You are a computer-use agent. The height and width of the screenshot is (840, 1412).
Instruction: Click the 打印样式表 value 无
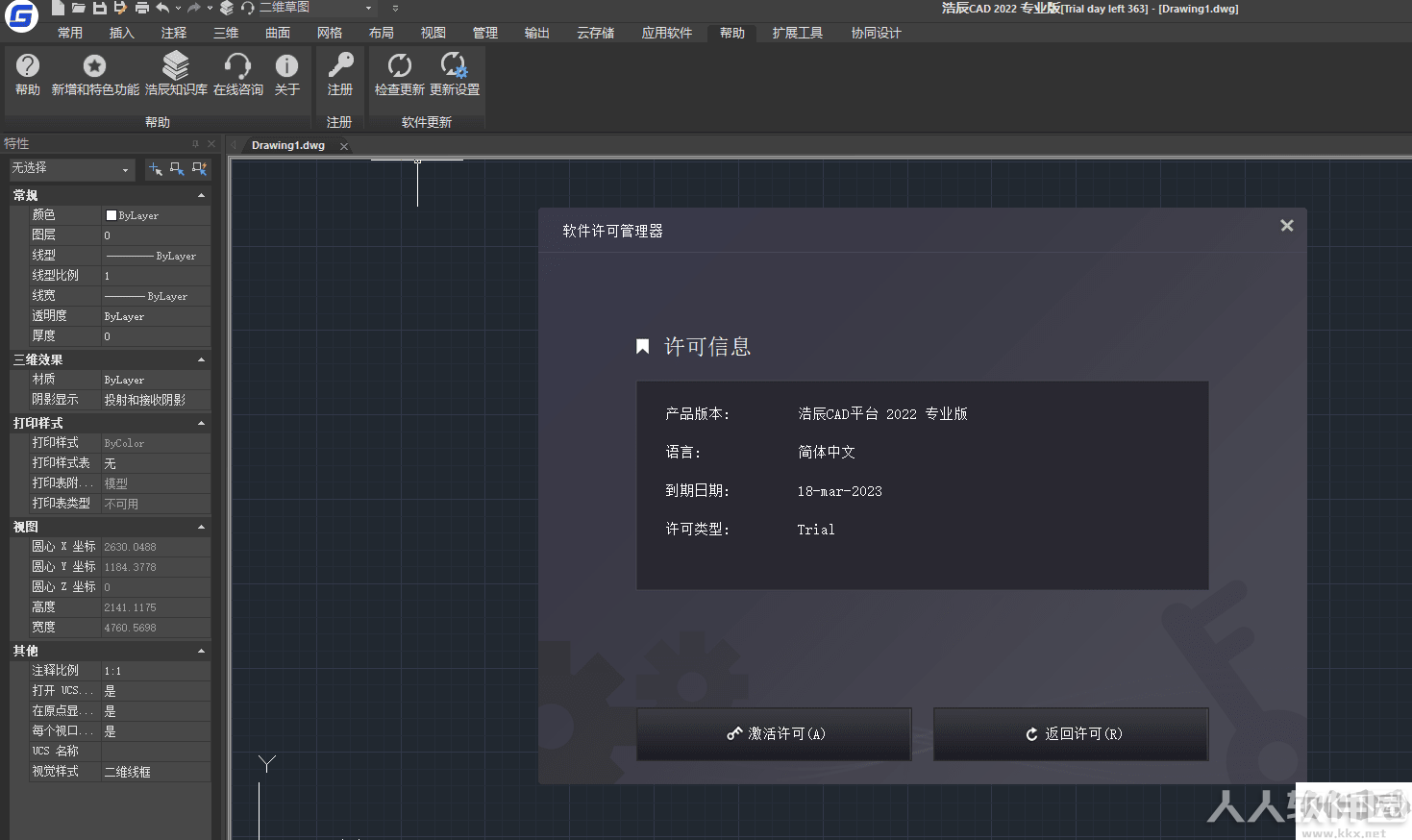click(x=156, y=463)
